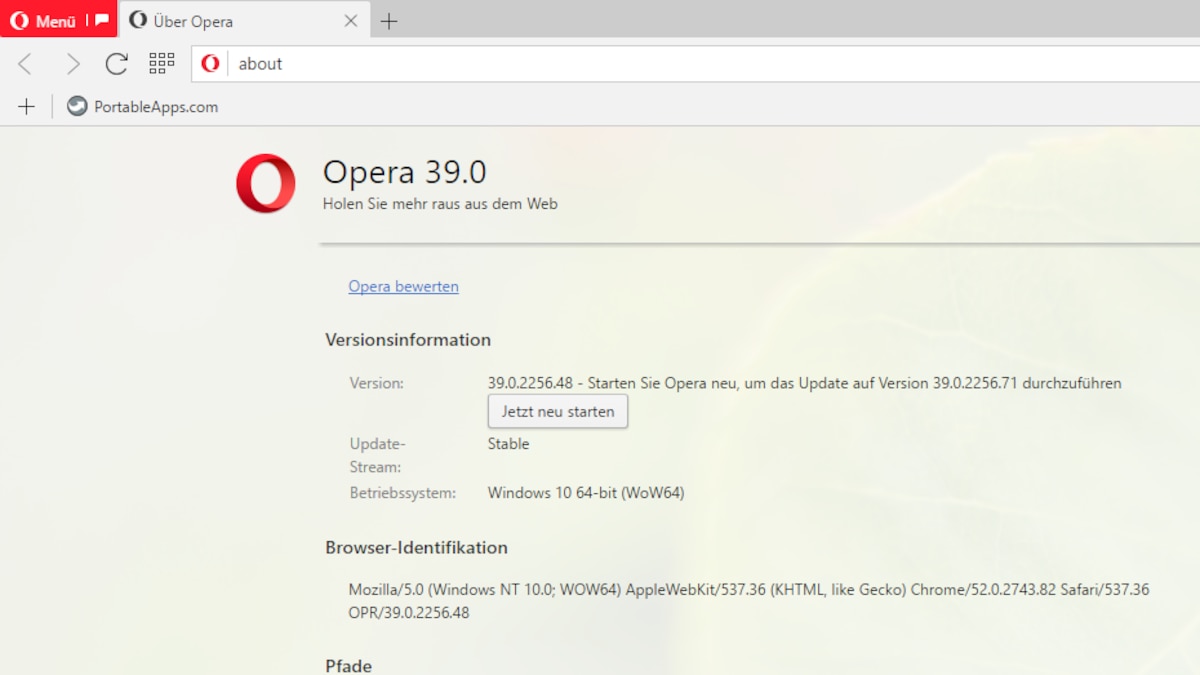The width and height of the screenshot is (1200, 675).
Task: Open Speed Dial grid icon
Action: pyautogui.click(x=161, y=64)
